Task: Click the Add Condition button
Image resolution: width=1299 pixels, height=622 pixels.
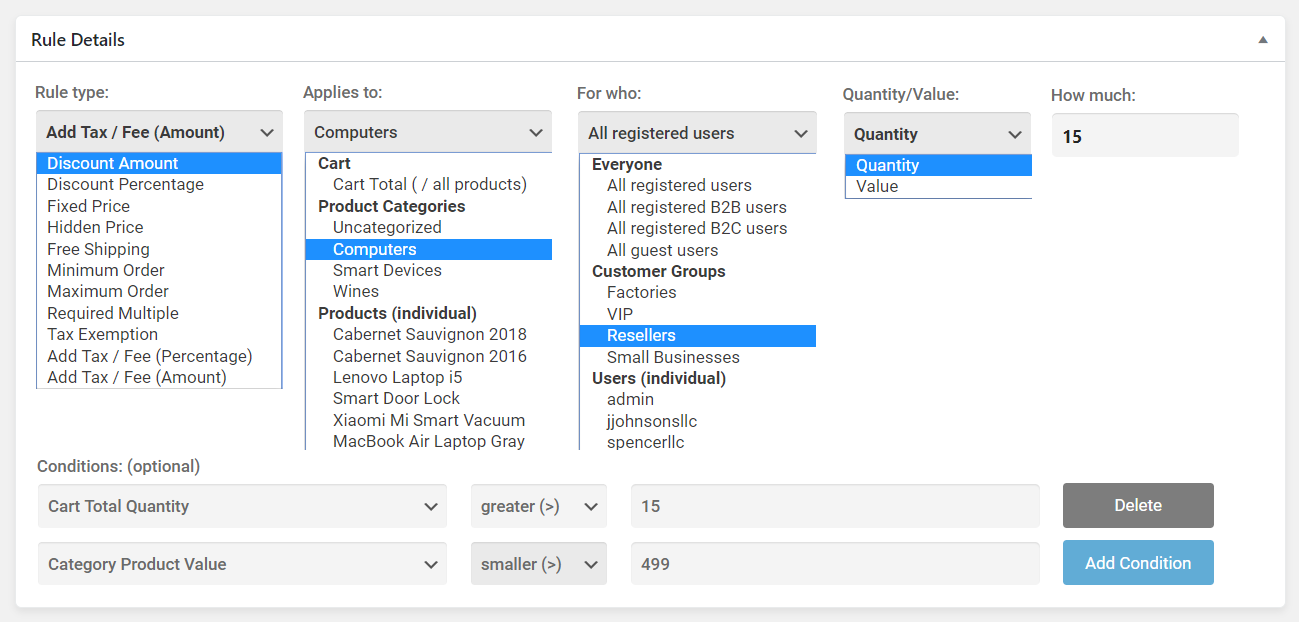Action: tap(1138, 563)
